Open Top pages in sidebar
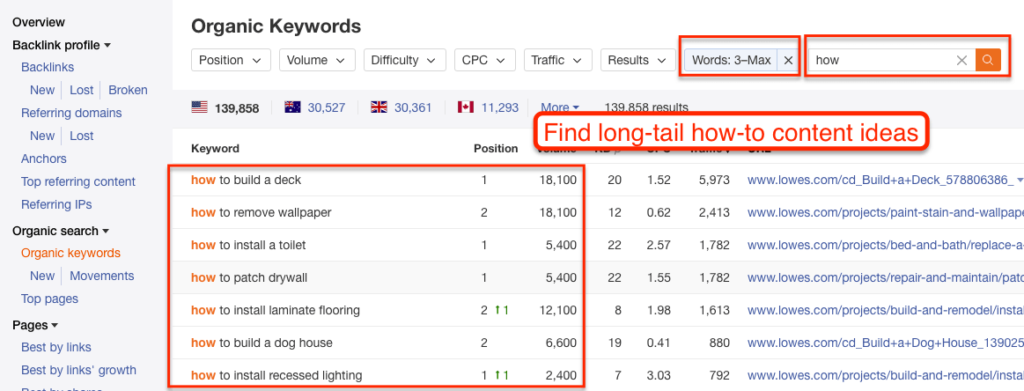 pyautogui.click(x=50, y=298)
